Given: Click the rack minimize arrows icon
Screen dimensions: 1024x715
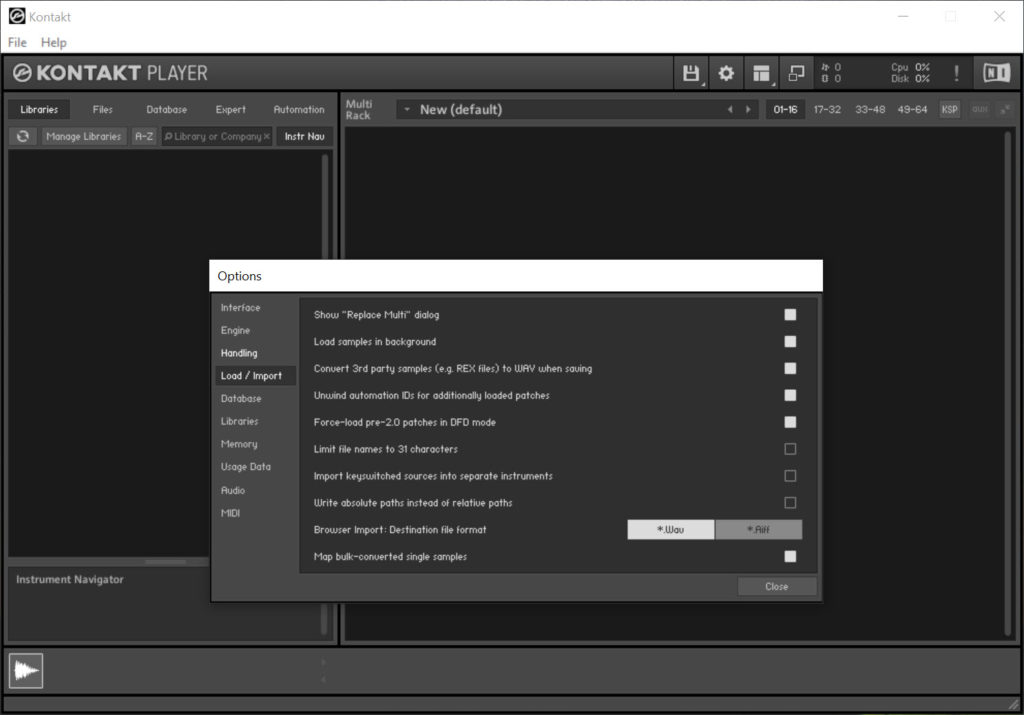Looking at the screenshot, I should click(x=1005, y=110).
